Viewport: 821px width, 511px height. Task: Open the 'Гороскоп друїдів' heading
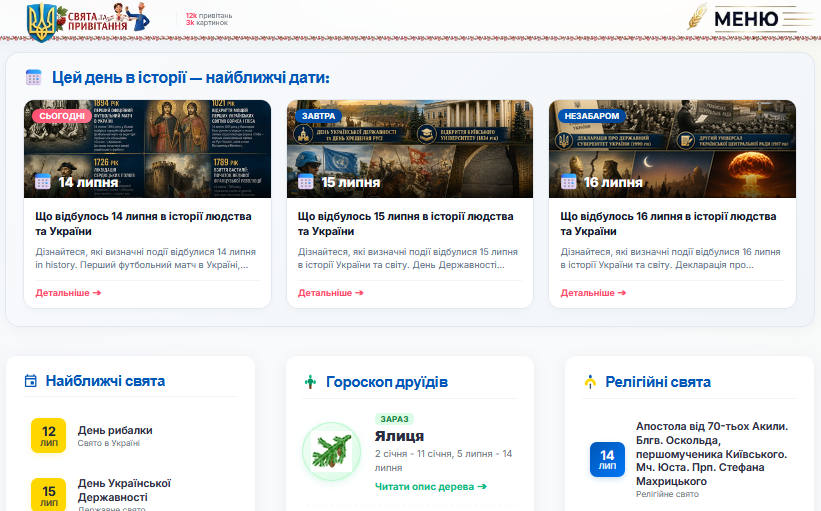coord(387,382)
